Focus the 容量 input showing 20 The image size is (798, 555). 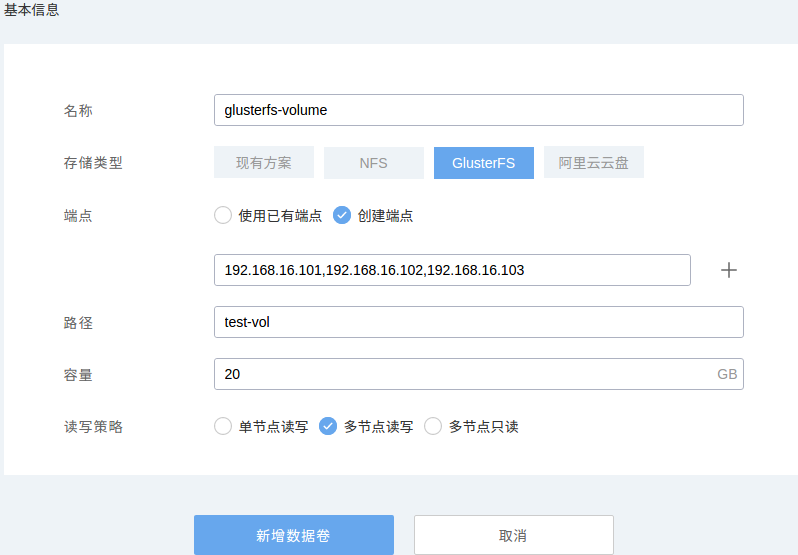460,374
